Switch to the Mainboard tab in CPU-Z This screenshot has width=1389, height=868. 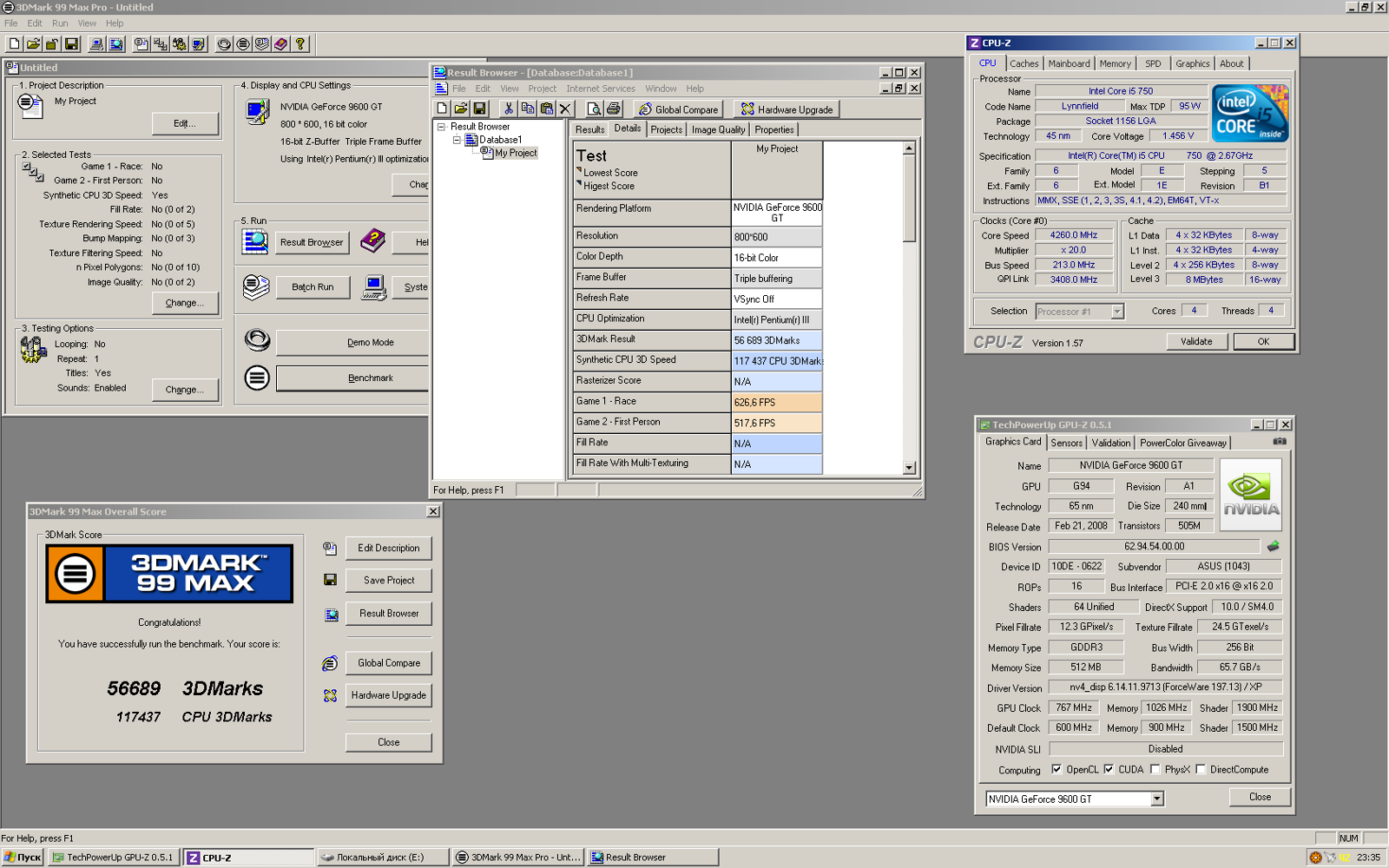1069,63
